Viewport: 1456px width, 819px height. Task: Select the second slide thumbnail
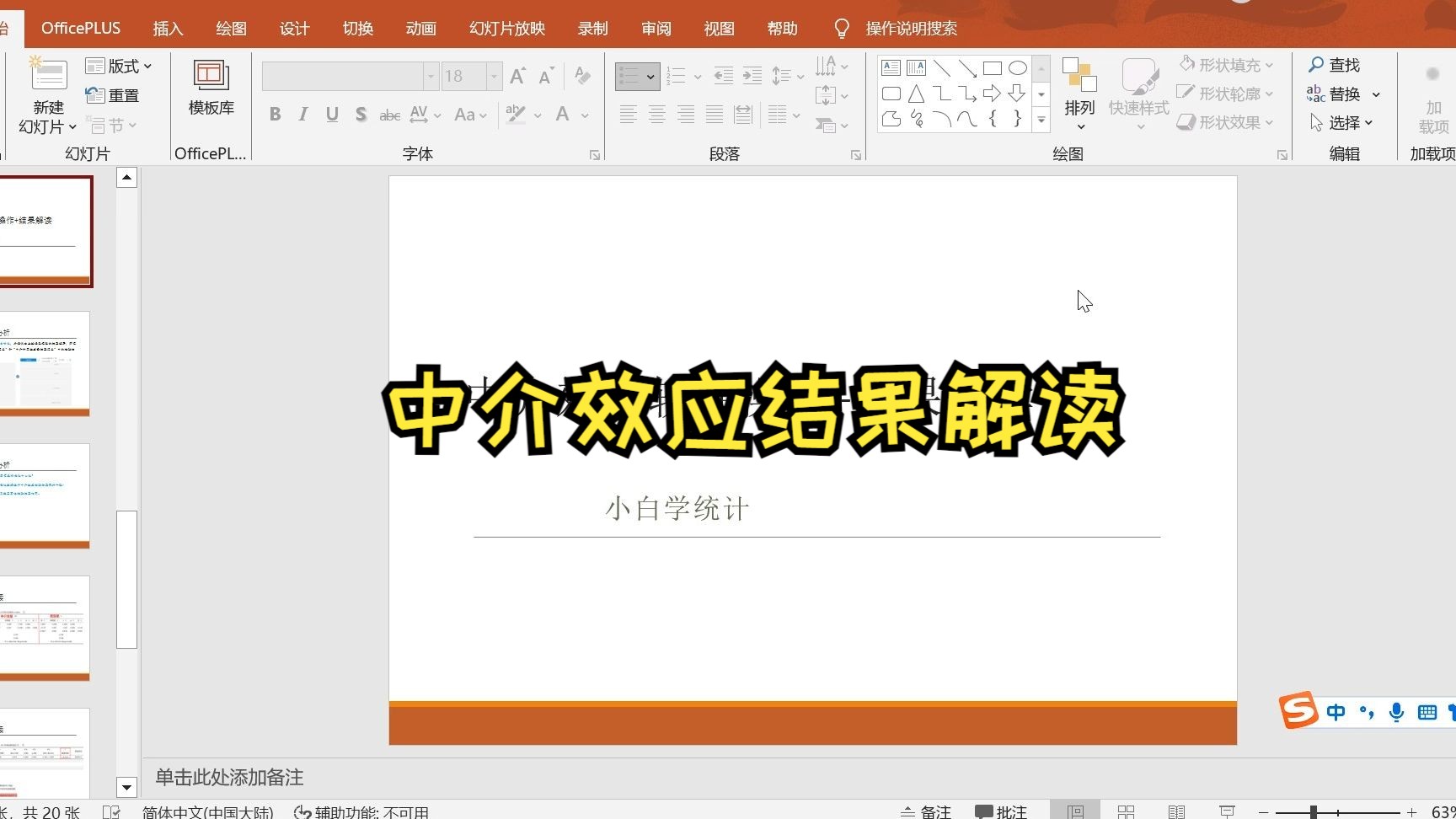pyautogui.click(x=45, y=364)
